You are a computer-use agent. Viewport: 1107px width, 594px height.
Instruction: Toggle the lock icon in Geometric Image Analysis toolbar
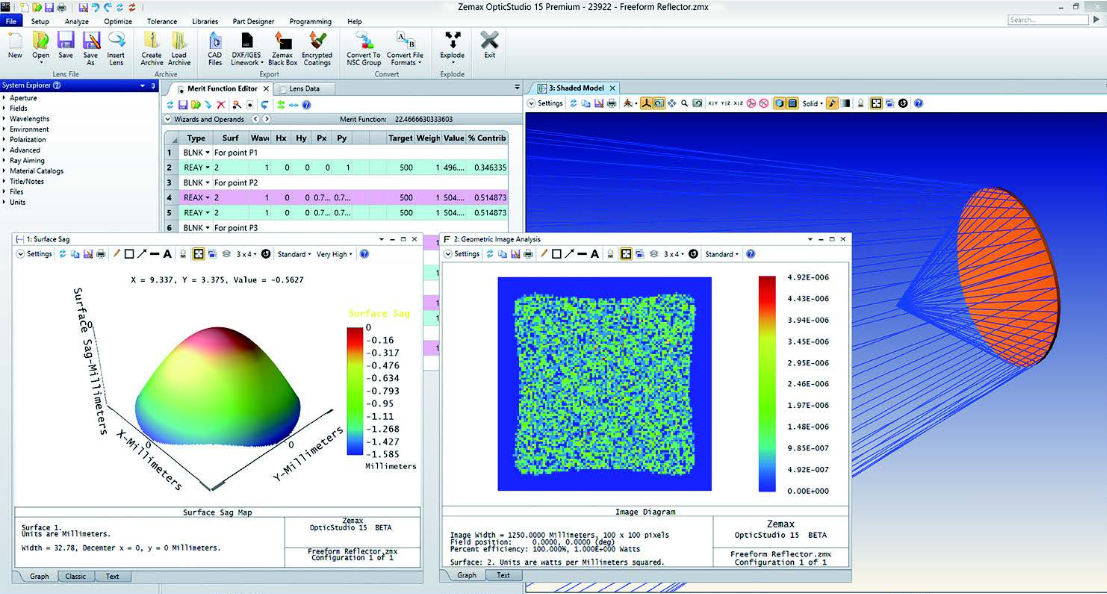pyautogui.click(x=610, y=254)
